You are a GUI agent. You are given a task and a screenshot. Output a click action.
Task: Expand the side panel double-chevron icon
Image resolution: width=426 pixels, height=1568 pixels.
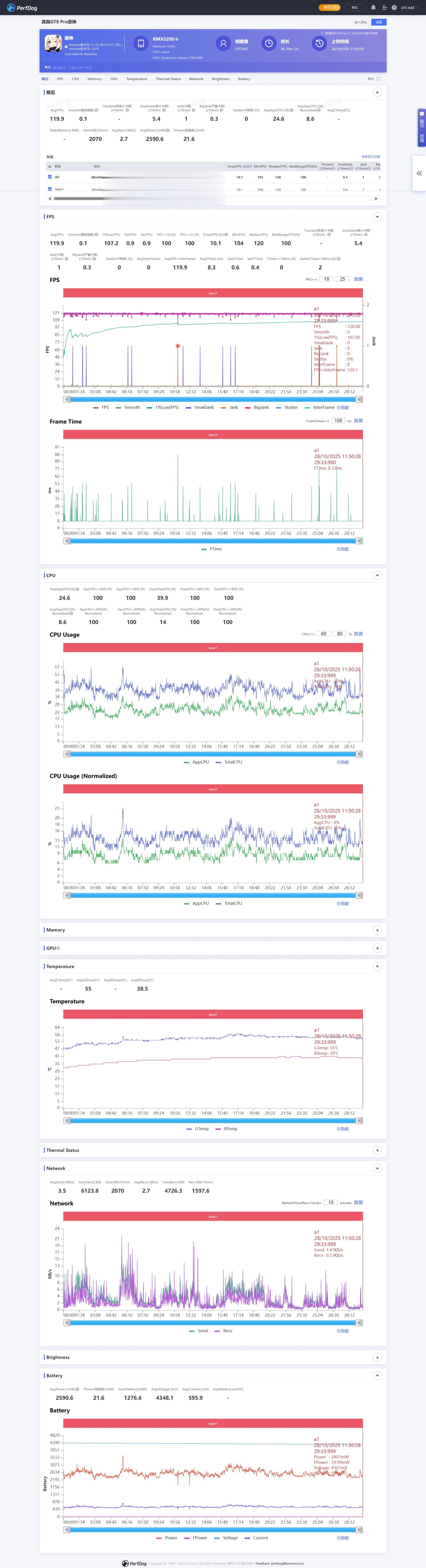(x=419, y=173)
